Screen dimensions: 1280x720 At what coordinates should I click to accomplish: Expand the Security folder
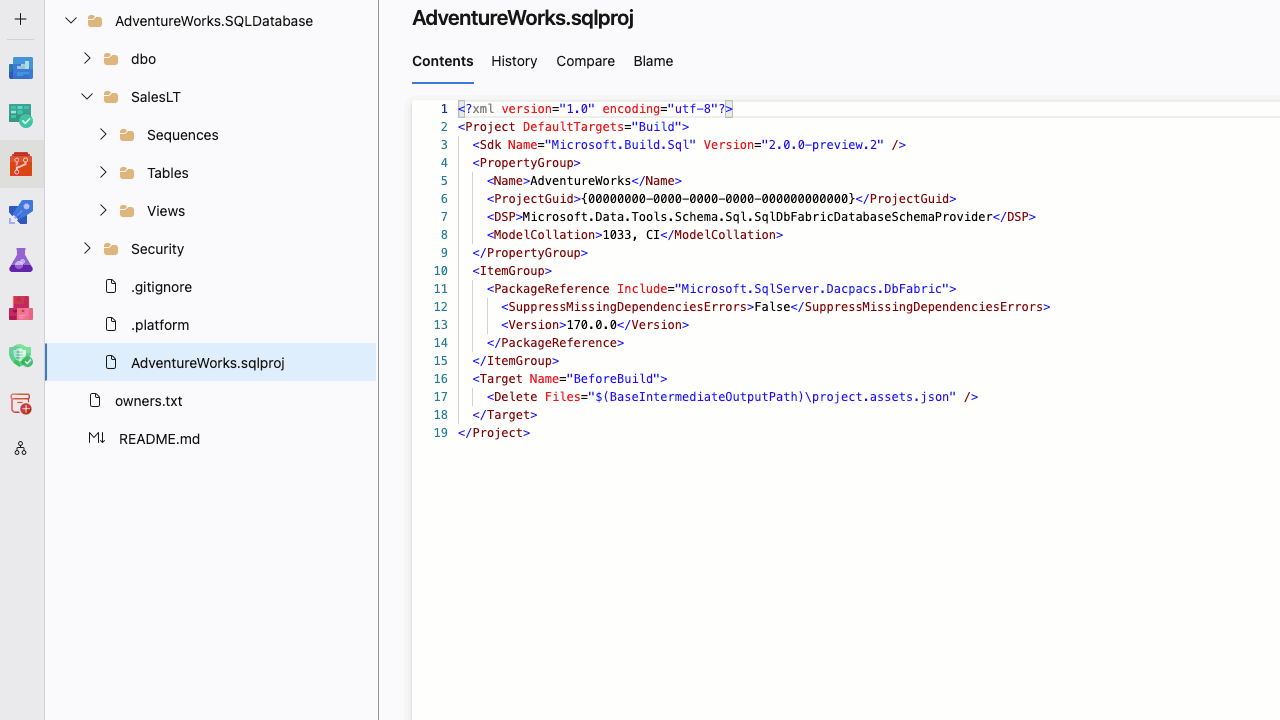(87, 249)
